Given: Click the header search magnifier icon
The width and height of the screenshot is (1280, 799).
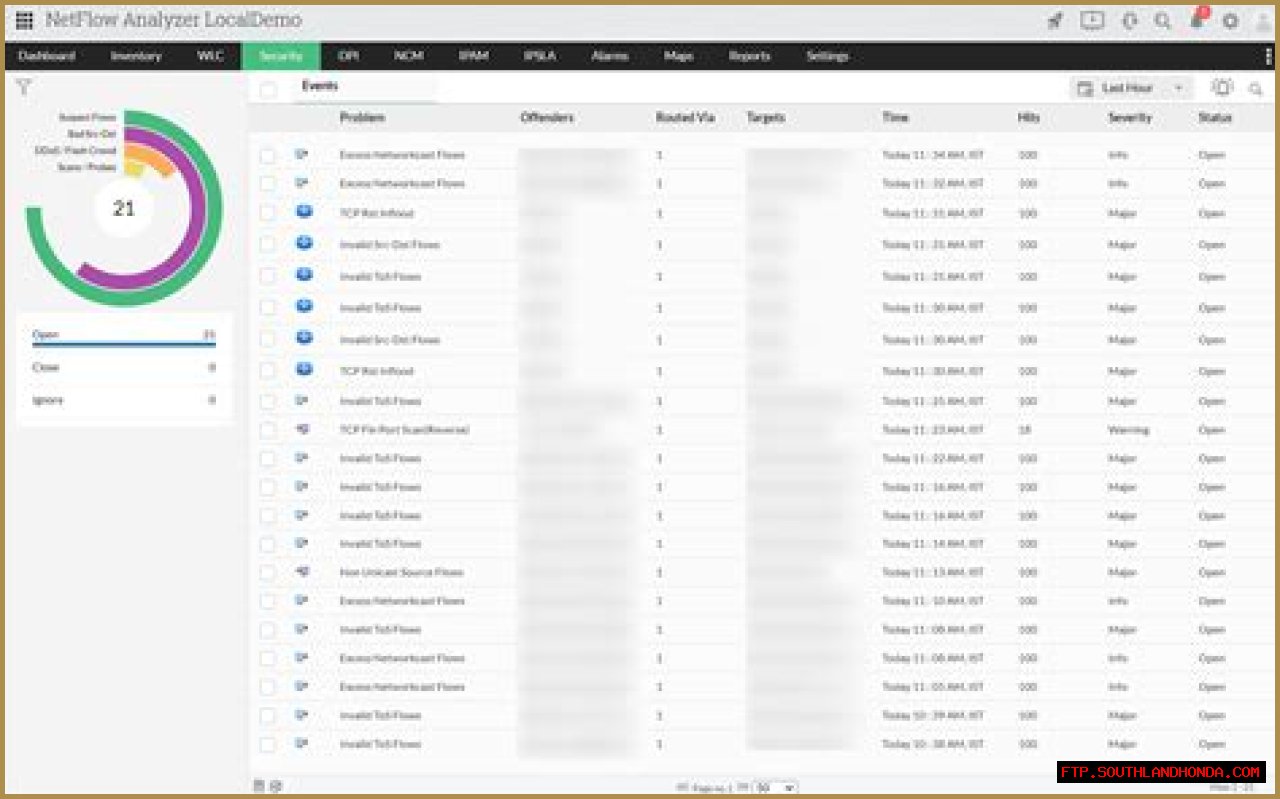Looking at the screenshot, I should point(1162,21).
